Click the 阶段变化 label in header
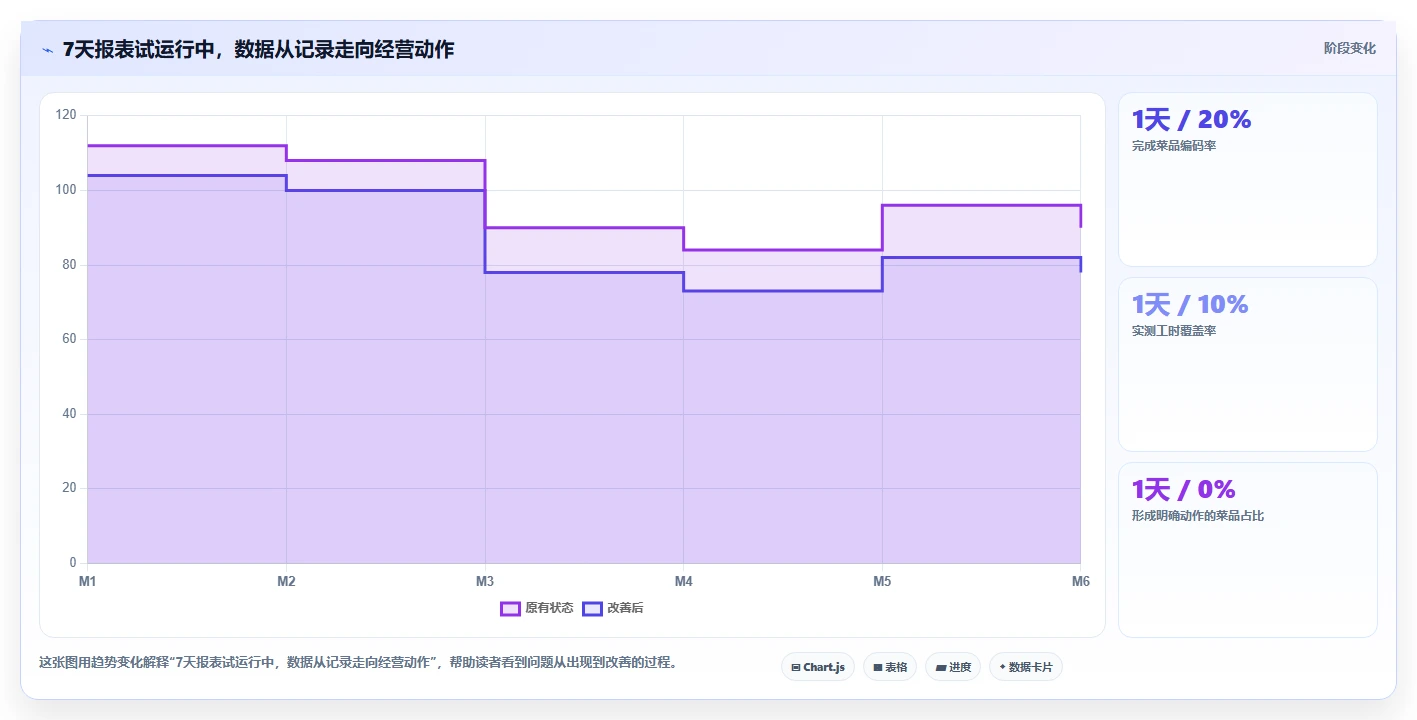The height and width of the screenshot is (720, 1417). 1350,48
